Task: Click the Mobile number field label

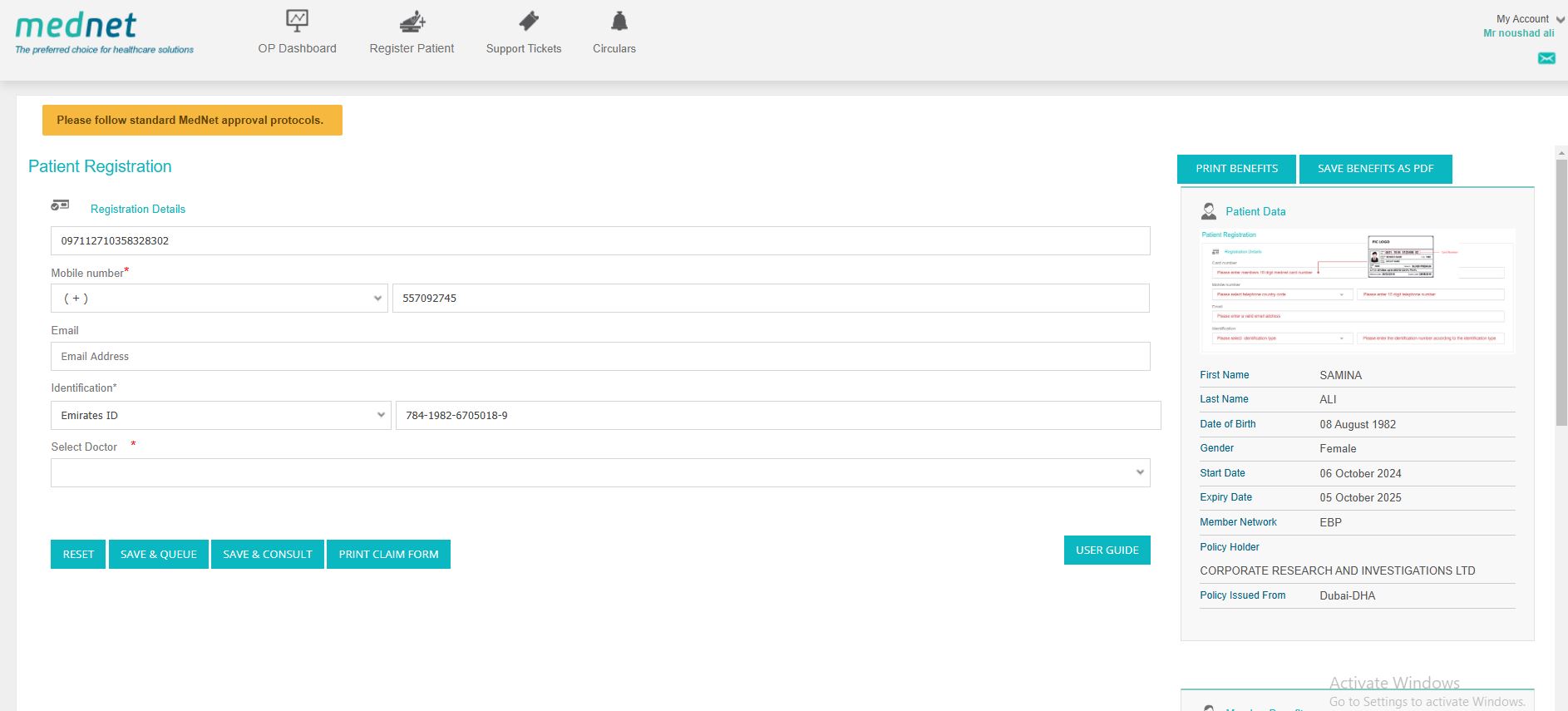Action: click(87, 273)
